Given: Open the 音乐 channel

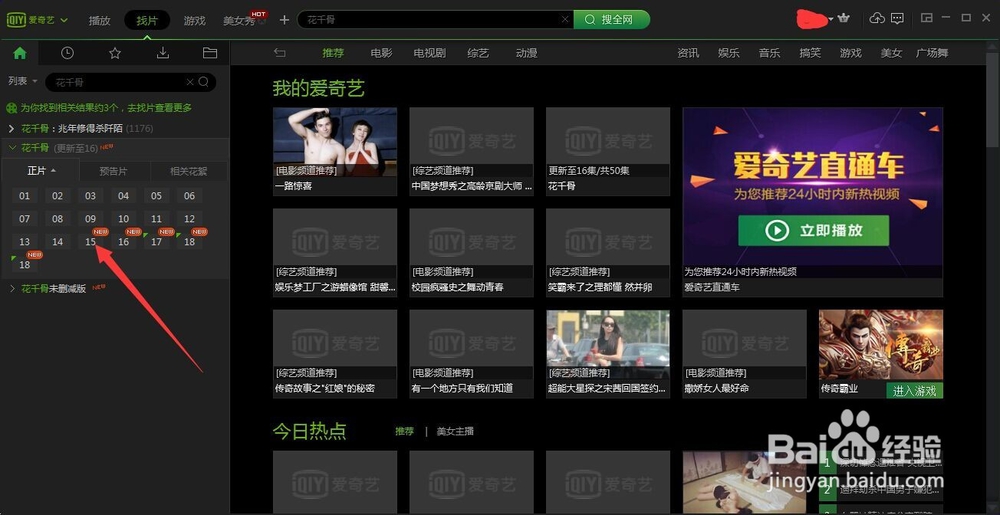Looking at the screenshot, I should [x=769, y=53].
